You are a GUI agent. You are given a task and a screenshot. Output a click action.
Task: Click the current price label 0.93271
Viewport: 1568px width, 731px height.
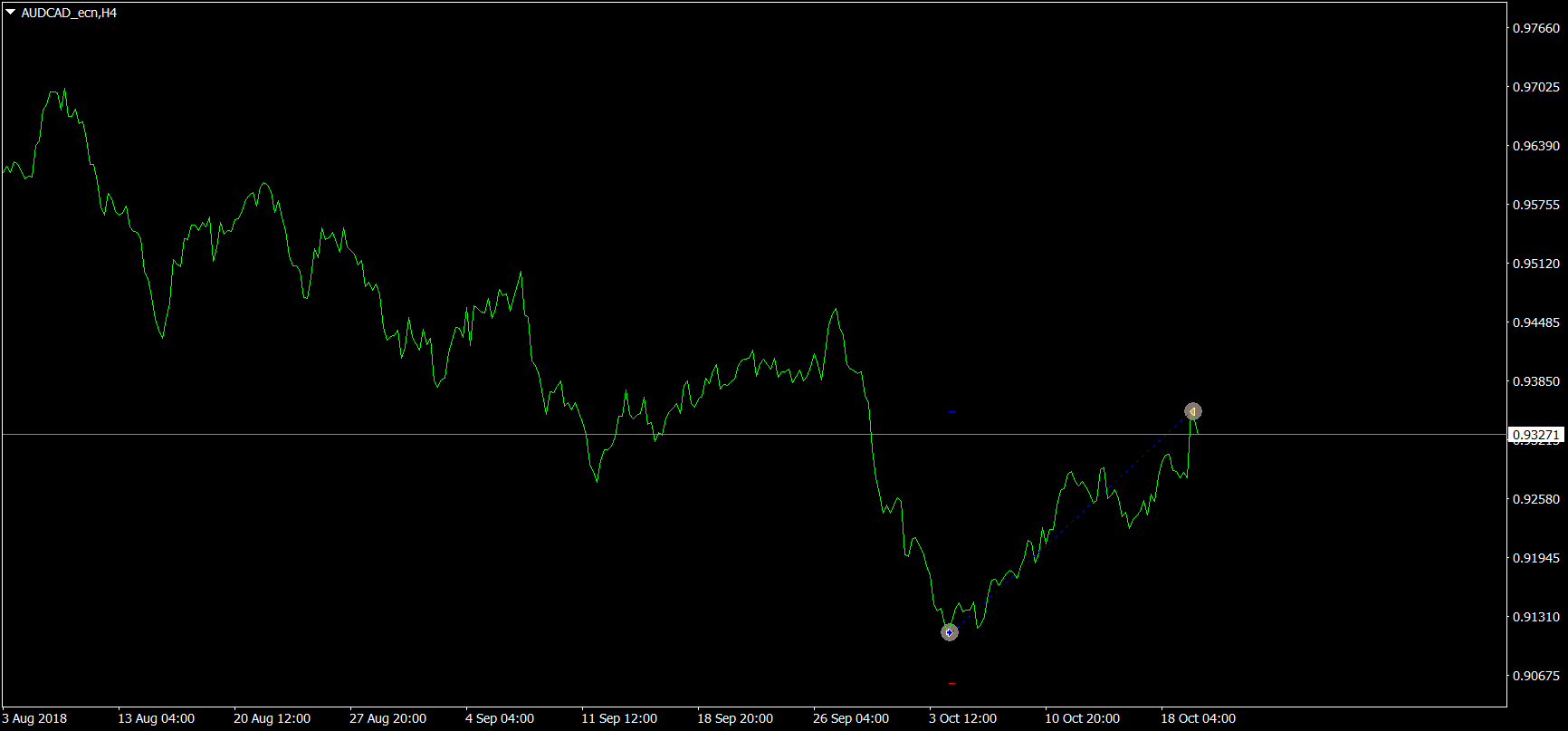(1536, 435)
